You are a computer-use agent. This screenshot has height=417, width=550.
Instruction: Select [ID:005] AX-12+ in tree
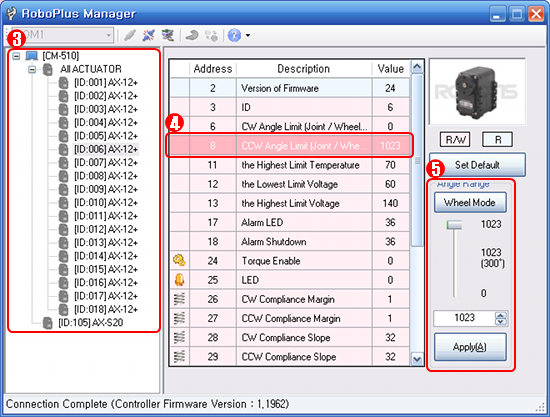[x=106, y=136]
